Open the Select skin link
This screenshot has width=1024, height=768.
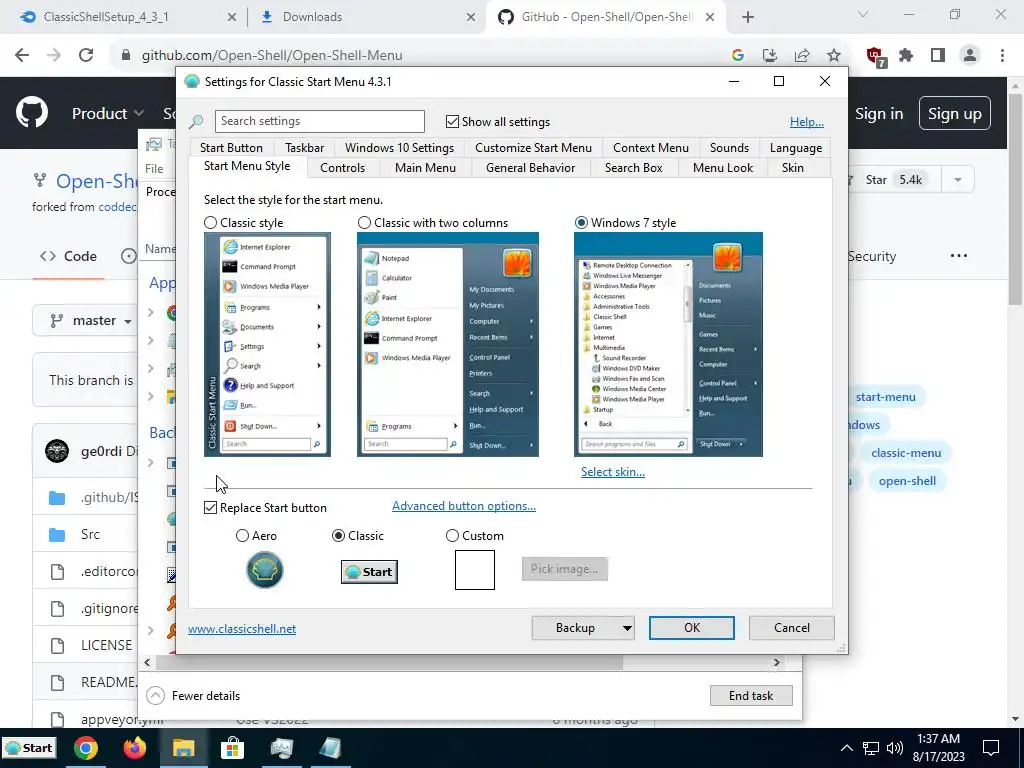613,472
